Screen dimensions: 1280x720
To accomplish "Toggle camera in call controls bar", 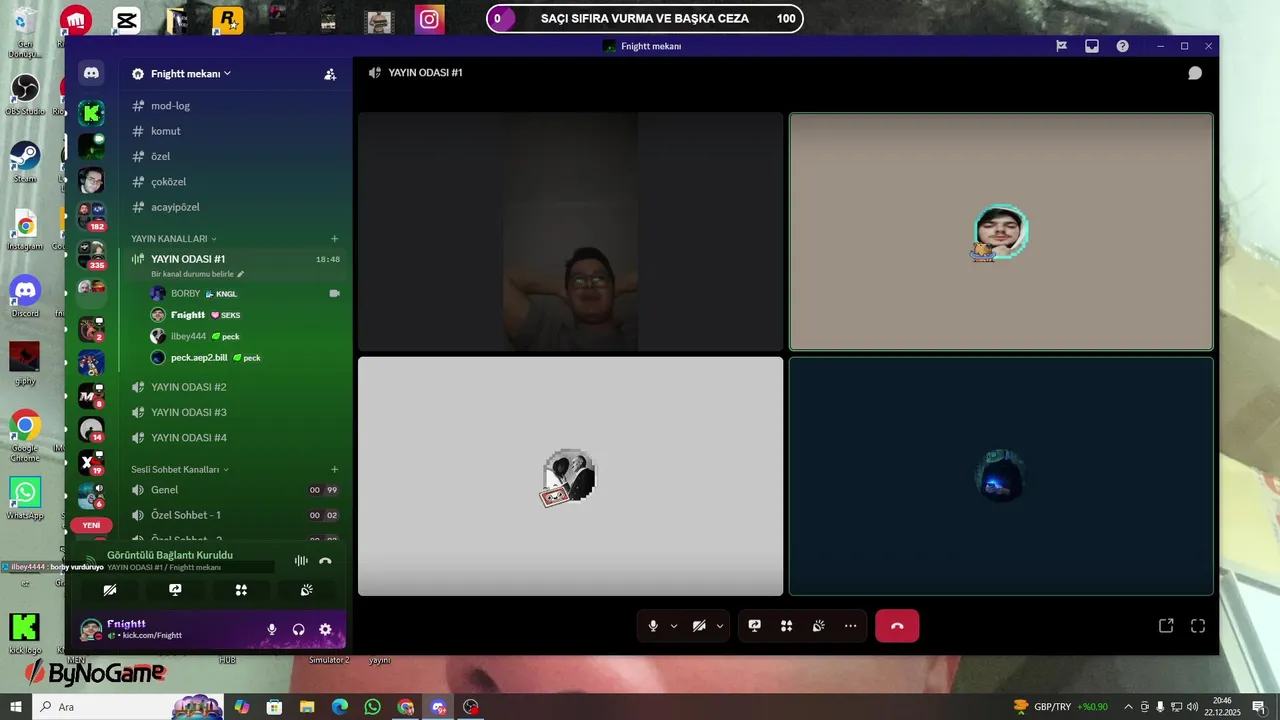I will 699,626.
